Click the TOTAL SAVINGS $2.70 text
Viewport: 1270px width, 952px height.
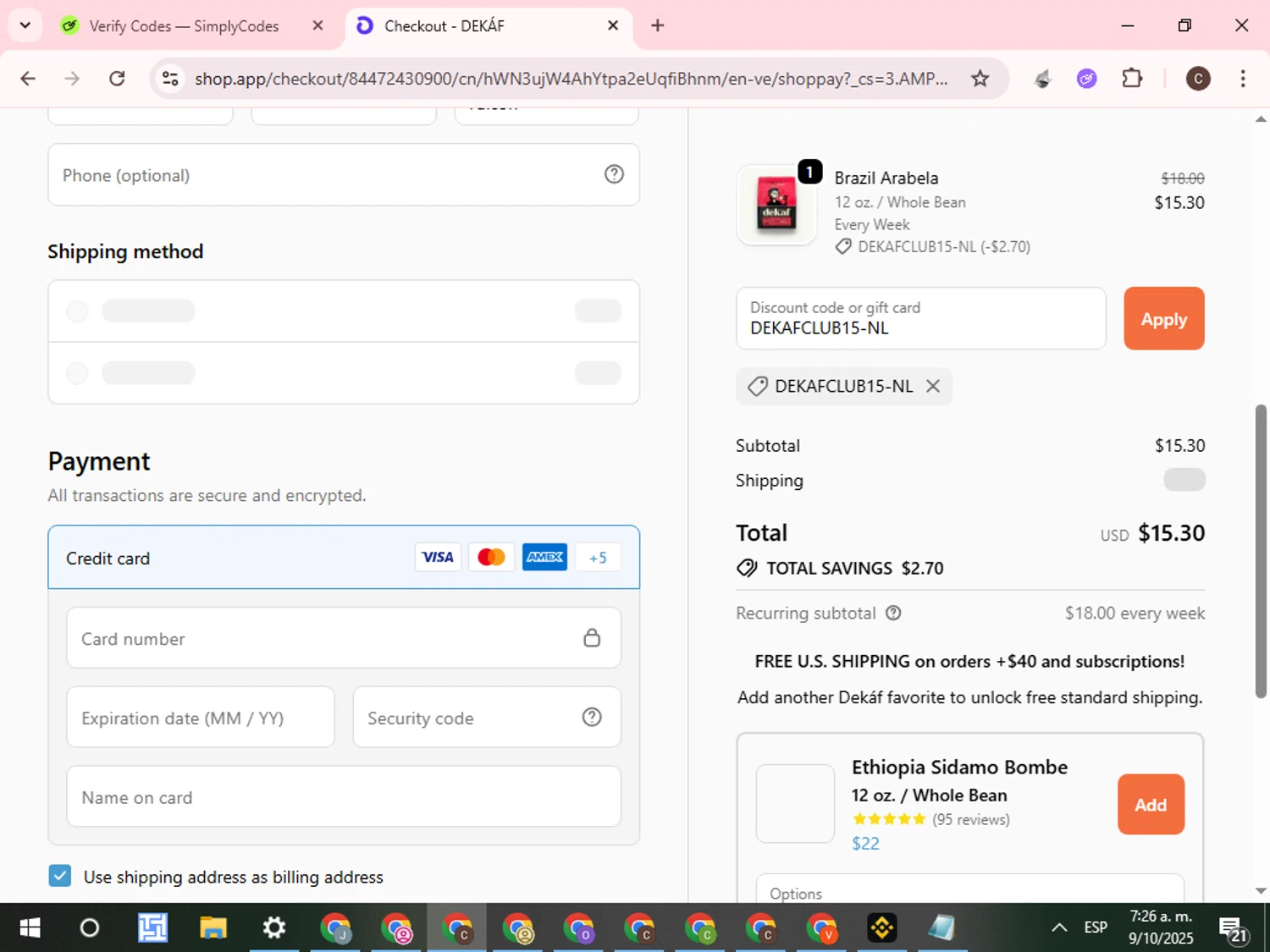click(855, 568)
